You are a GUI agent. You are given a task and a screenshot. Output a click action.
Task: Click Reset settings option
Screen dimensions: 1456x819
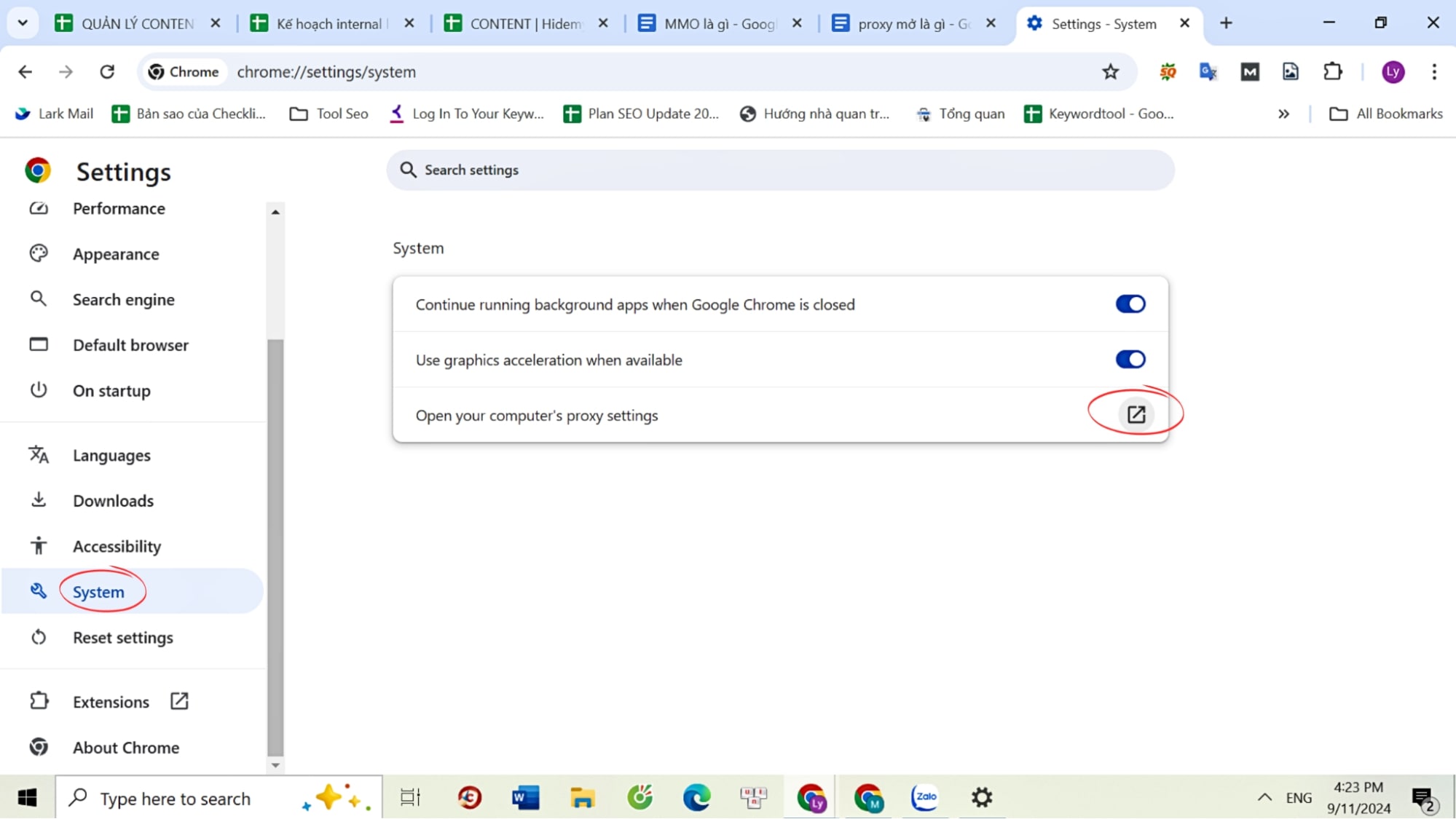coord(122,637)
